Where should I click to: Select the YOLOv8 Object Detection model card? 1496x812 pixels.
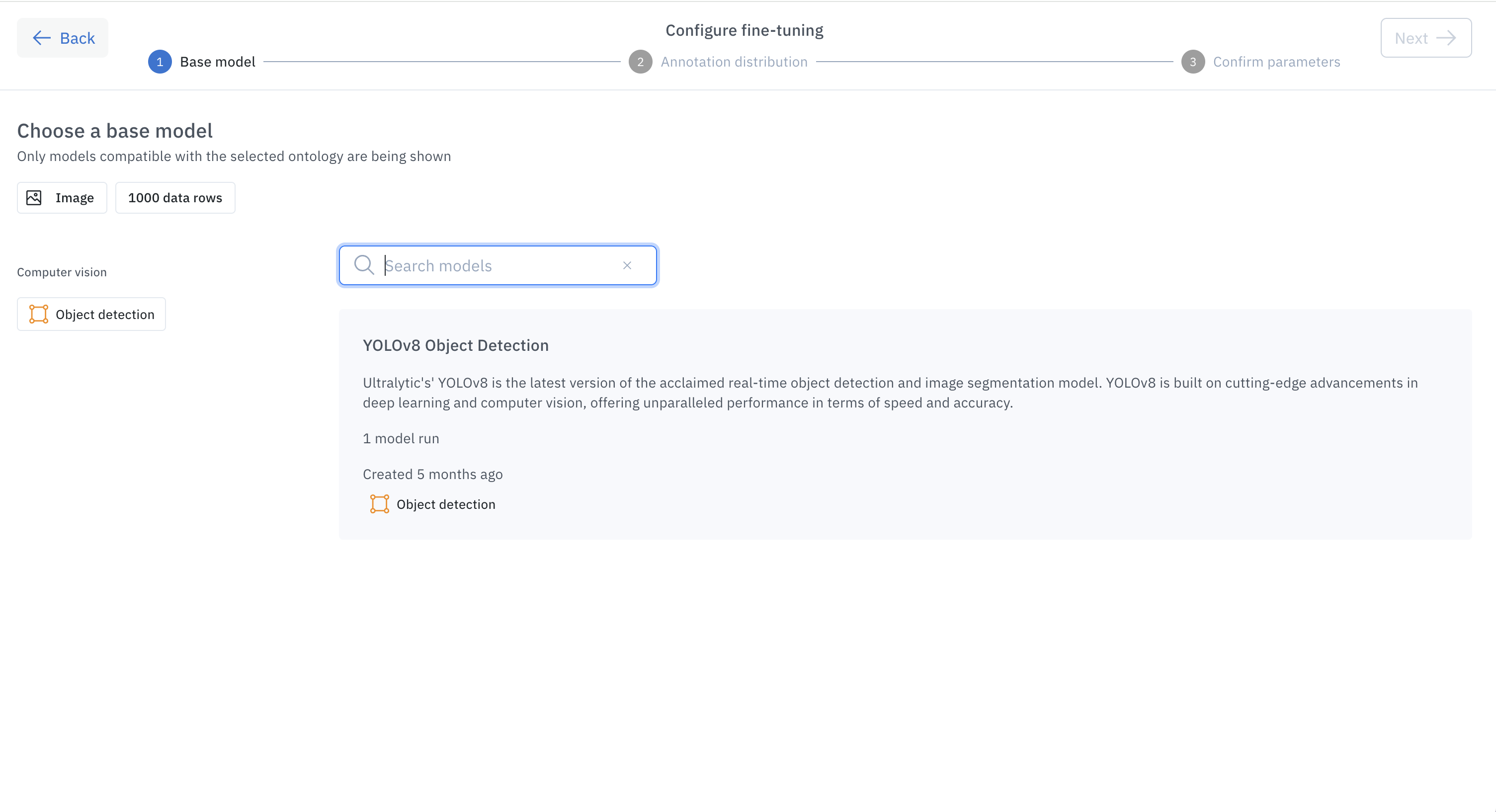coord(906,424)
